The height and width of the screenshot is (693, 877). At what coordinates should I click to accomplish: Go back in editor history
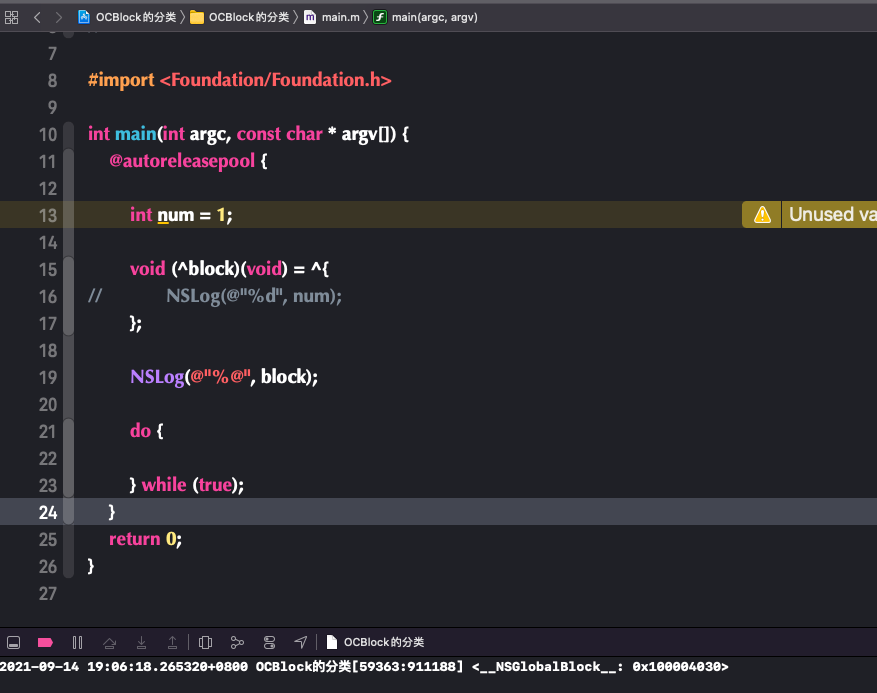click(x=37, y=17)
